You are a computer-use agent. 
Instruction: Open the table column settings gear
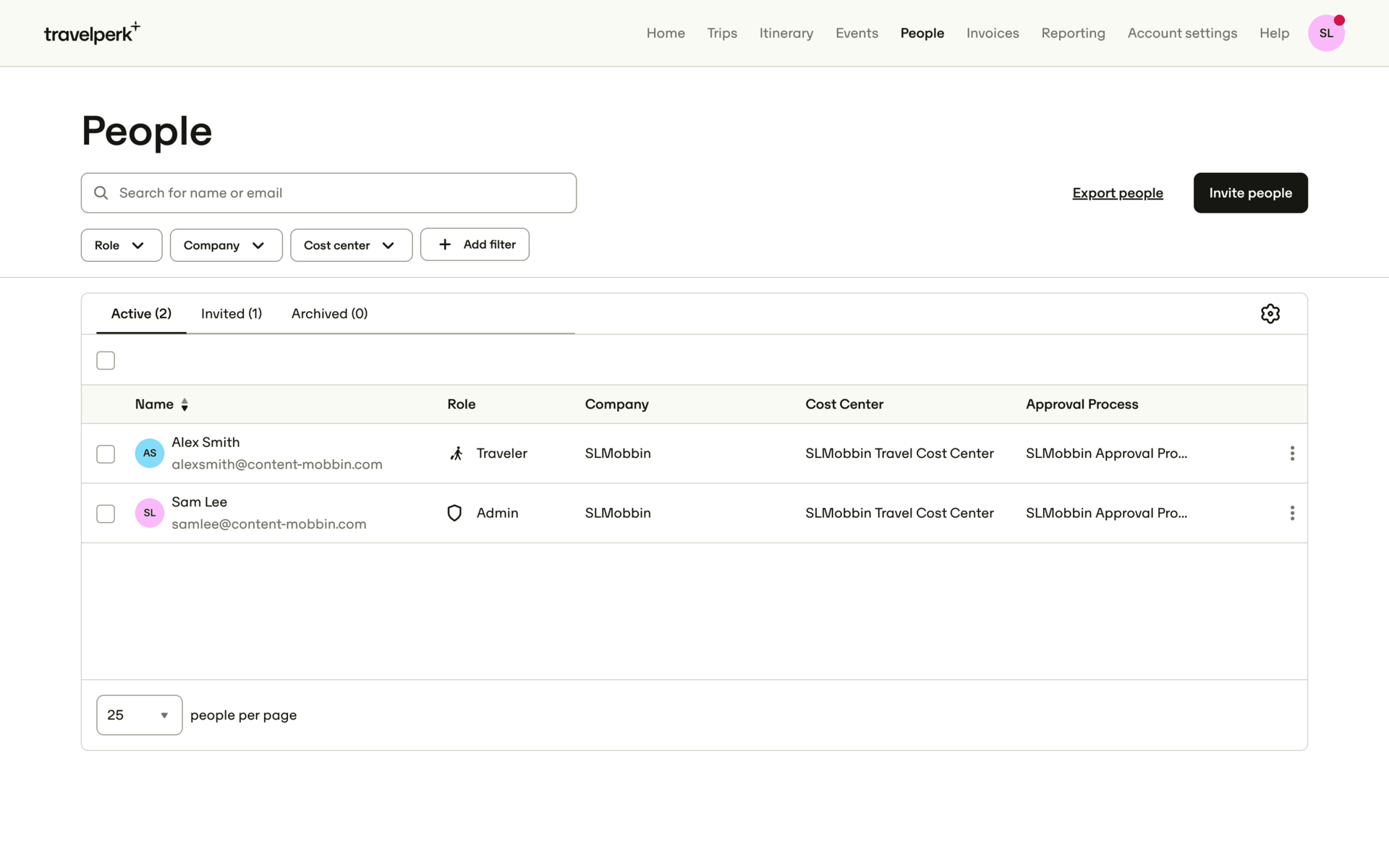[x=1270, y=313]
